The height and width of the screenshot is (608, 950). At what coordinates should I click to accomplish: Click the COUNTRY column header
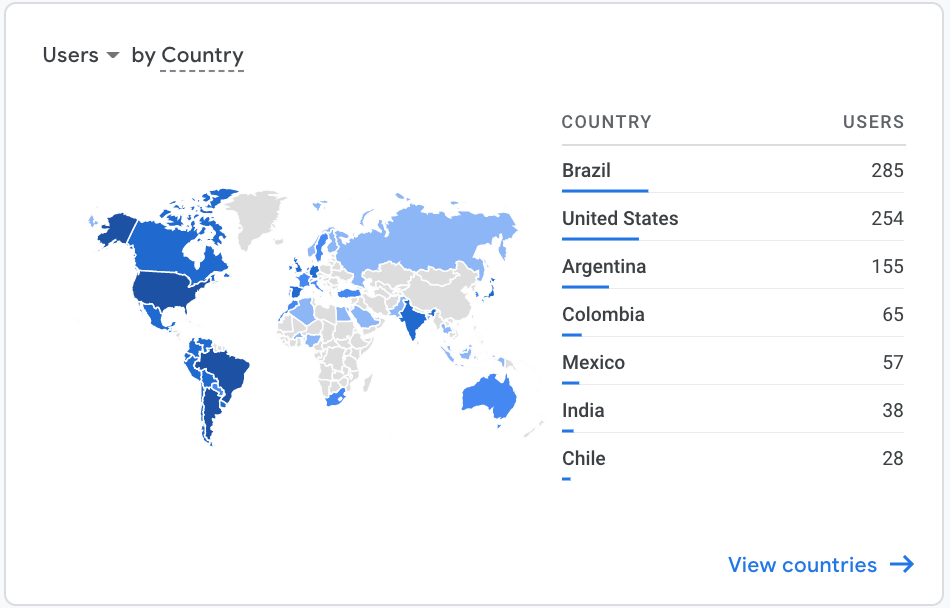click(606, 122)
